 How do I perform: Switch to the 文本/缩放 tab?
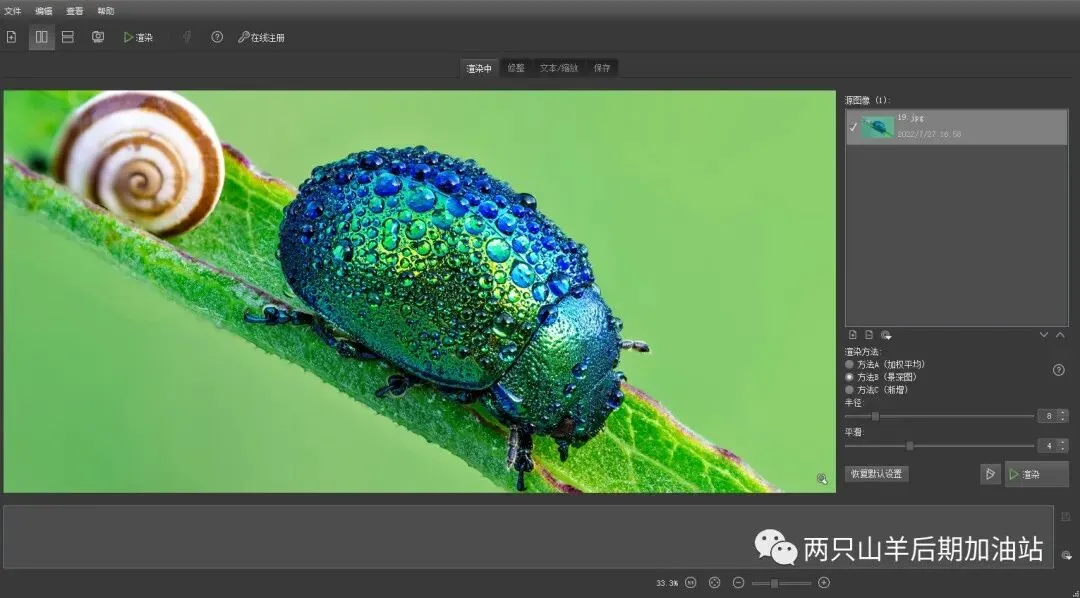pyautogui.click(x=559, y=68)
